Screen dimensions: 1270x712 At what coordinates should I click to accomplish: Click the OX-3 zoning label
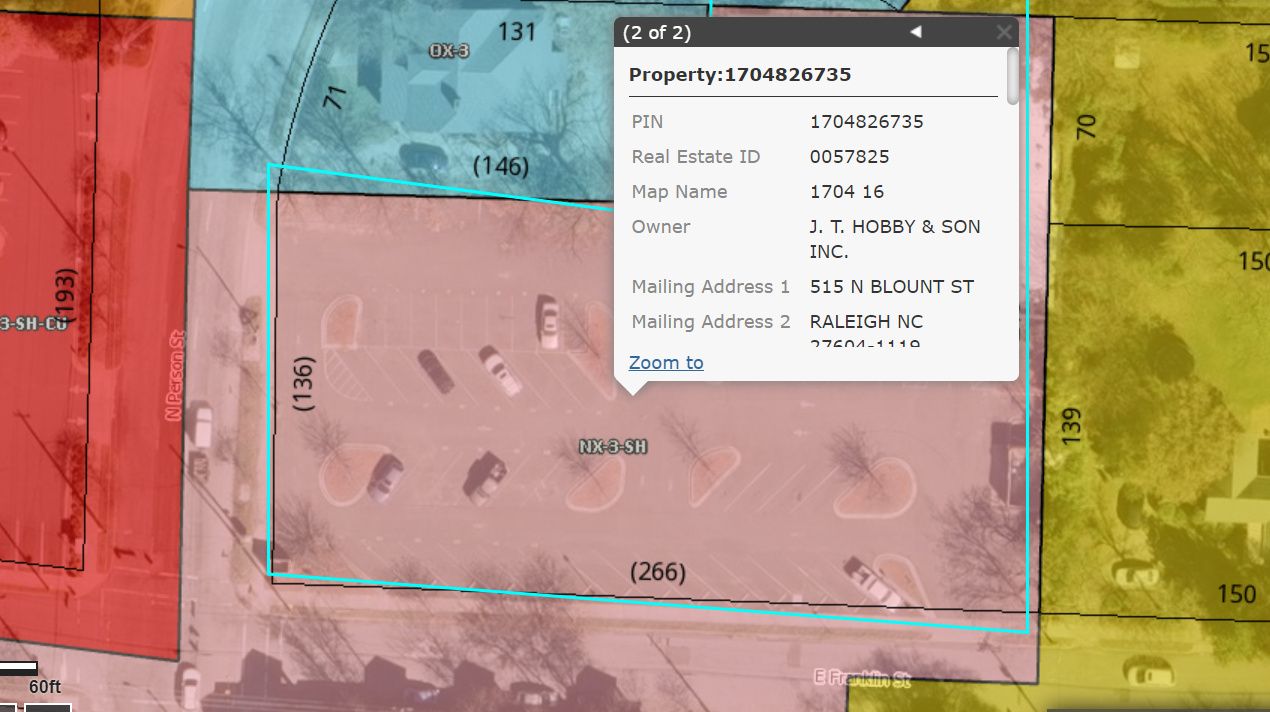(x=449, y=50)
